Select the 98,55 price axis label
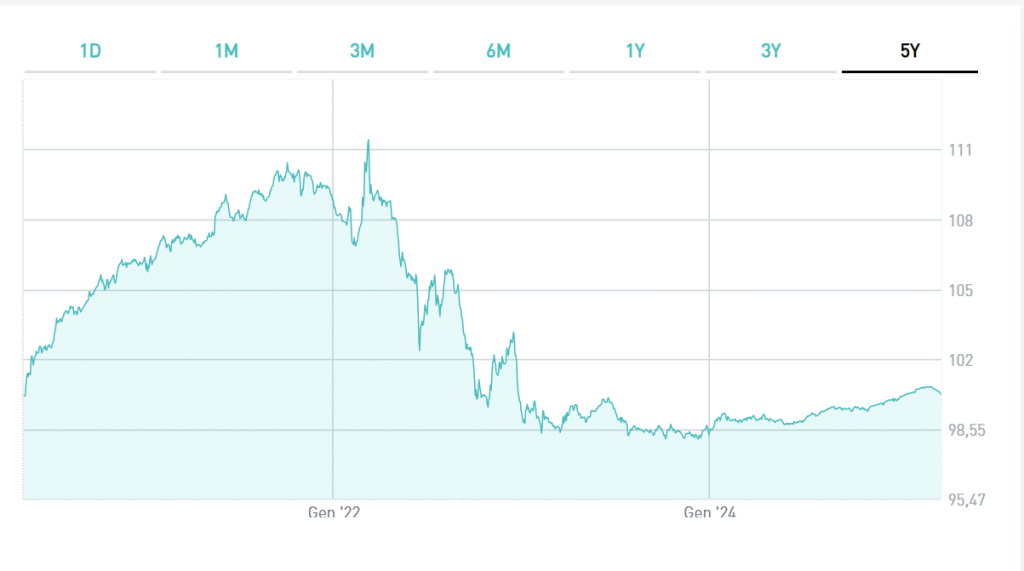The width and height of the screenshot is (1024, 571). coord(966,430)
